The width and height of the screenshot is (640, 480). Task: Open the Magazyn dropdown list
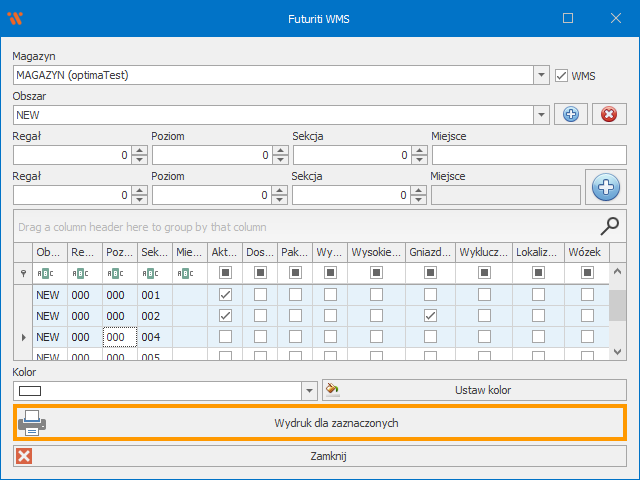click(x=541, y=75)
